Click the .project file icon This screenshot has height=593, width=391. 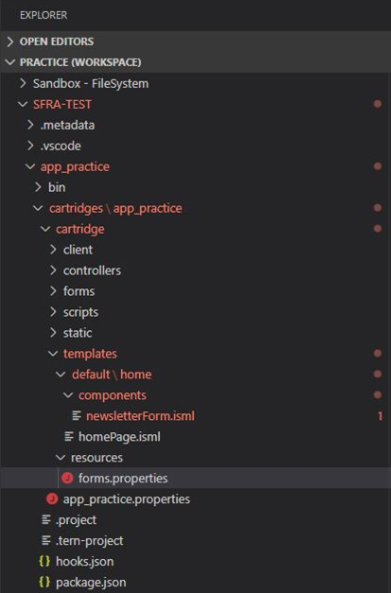46,520
